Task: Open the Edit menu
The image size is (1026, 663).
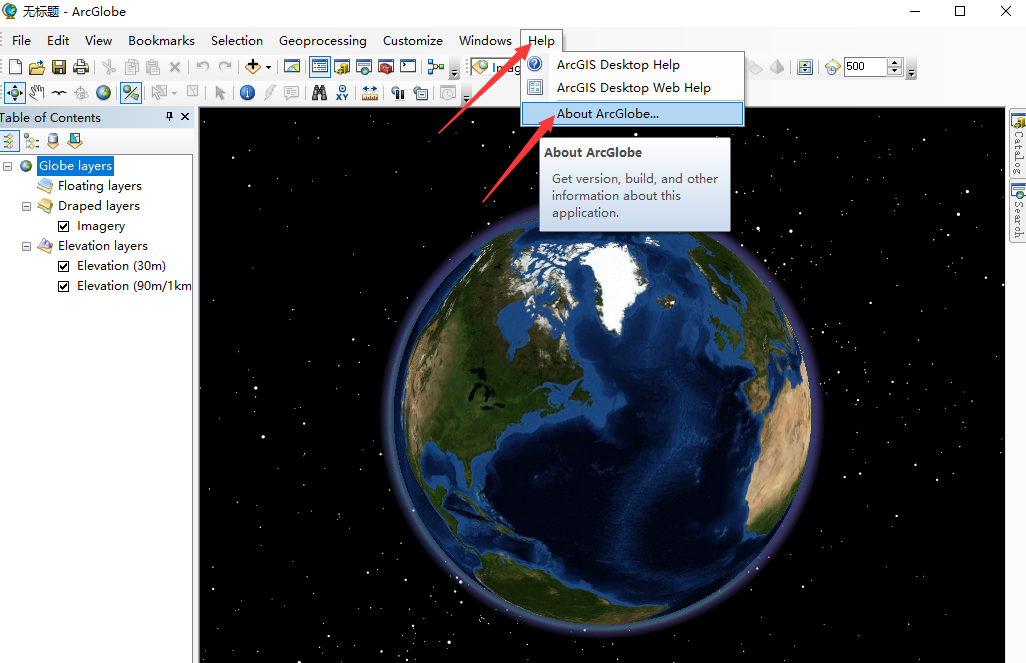Action: pos(58,41)
